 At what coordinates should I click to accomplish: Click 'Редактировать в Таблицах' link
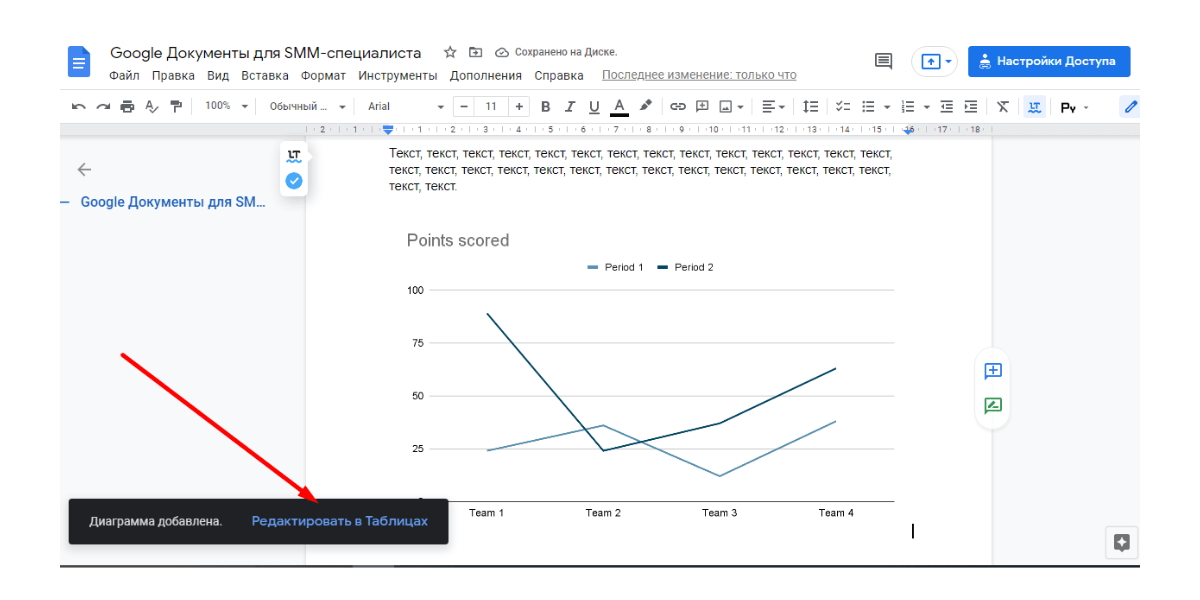[339, 521]
